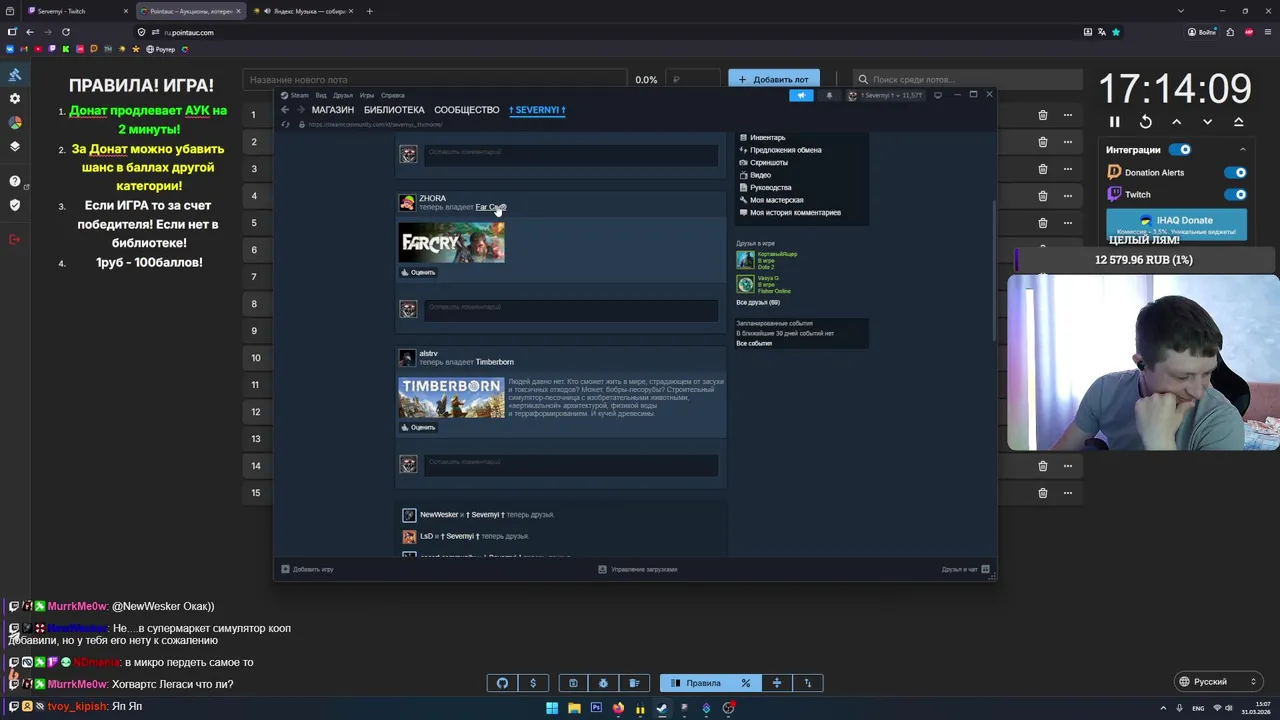Open Steam БИБЛИОТЕКА tab
The width and height of the screenshot is (1280, 720).
(394, 110)
